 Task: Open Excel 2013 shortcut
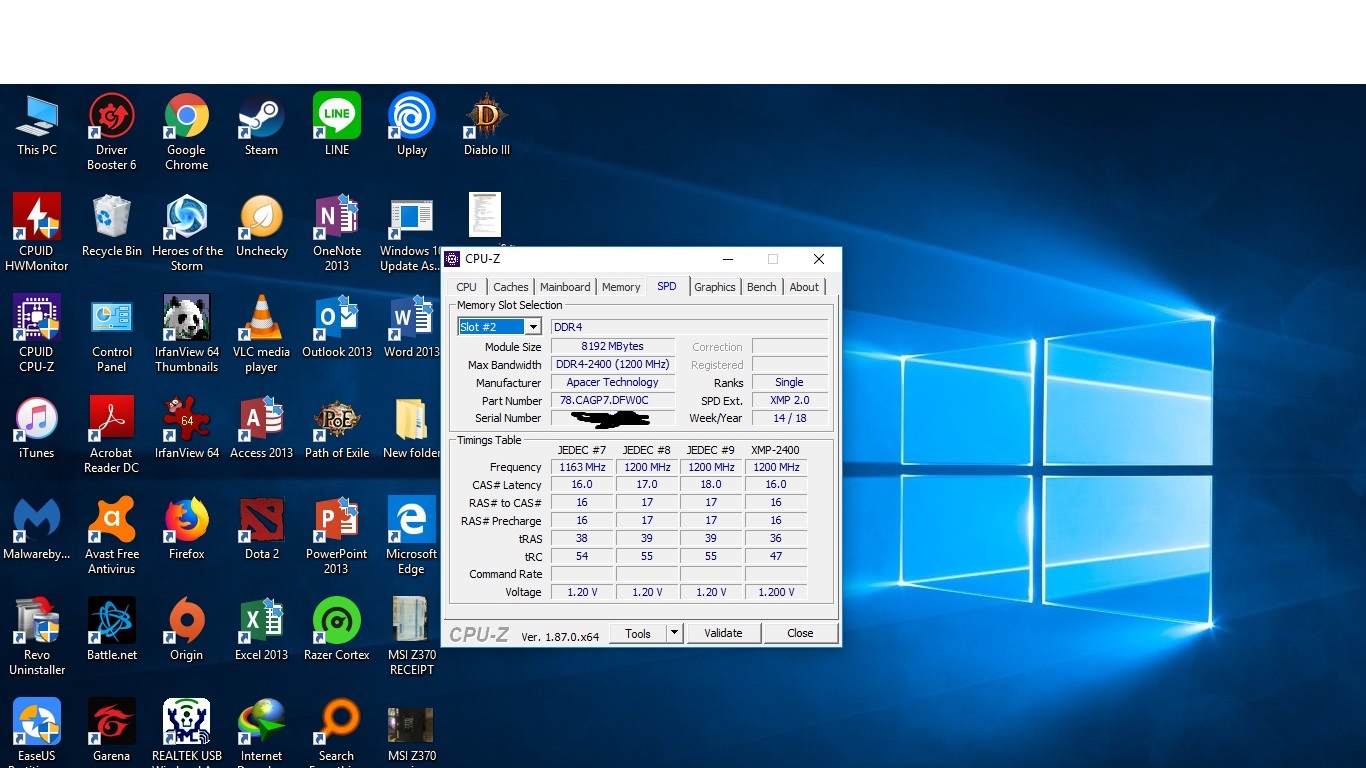[262, 630]
